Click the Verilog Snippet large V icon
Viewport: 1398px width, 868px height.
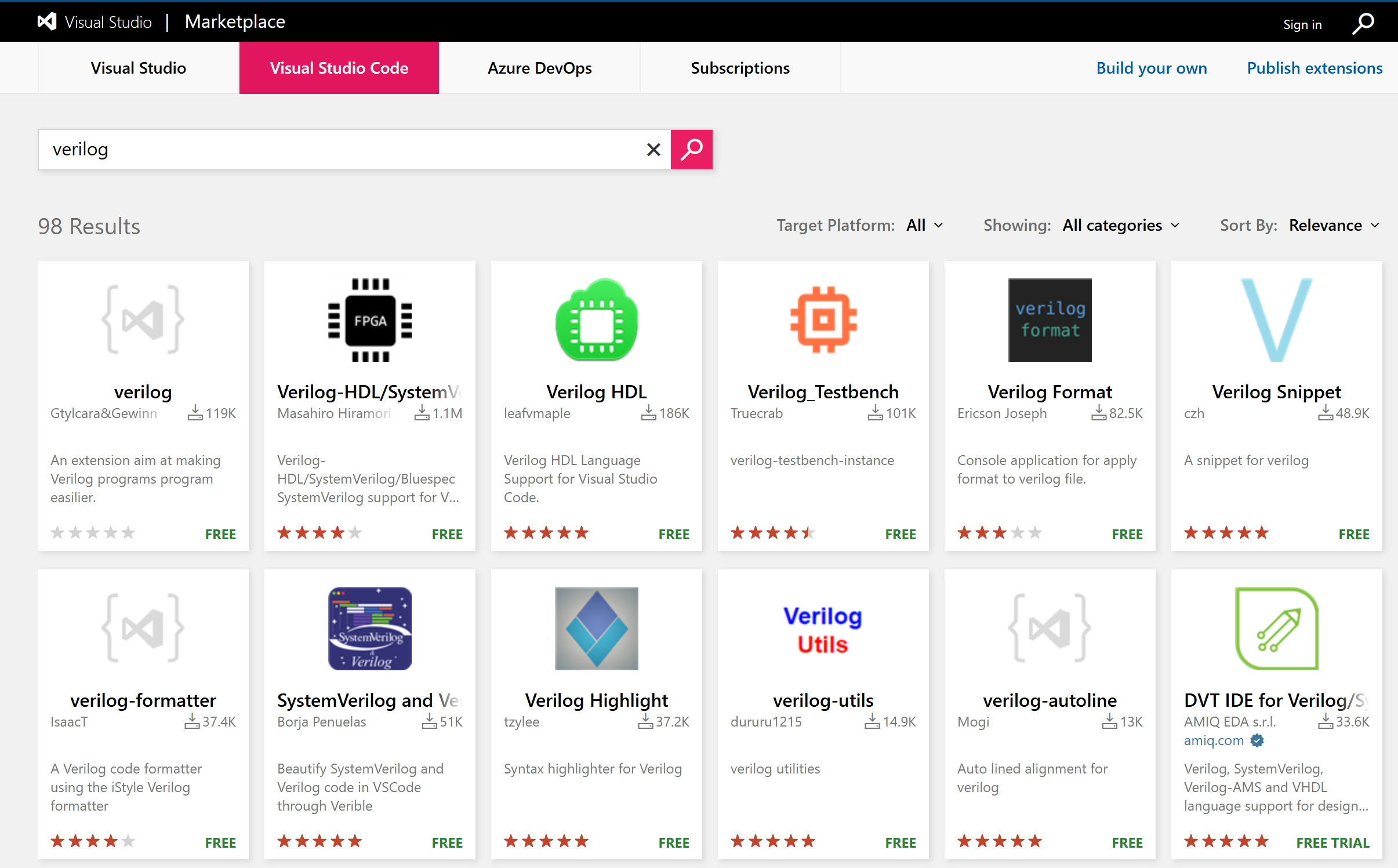1276,320
